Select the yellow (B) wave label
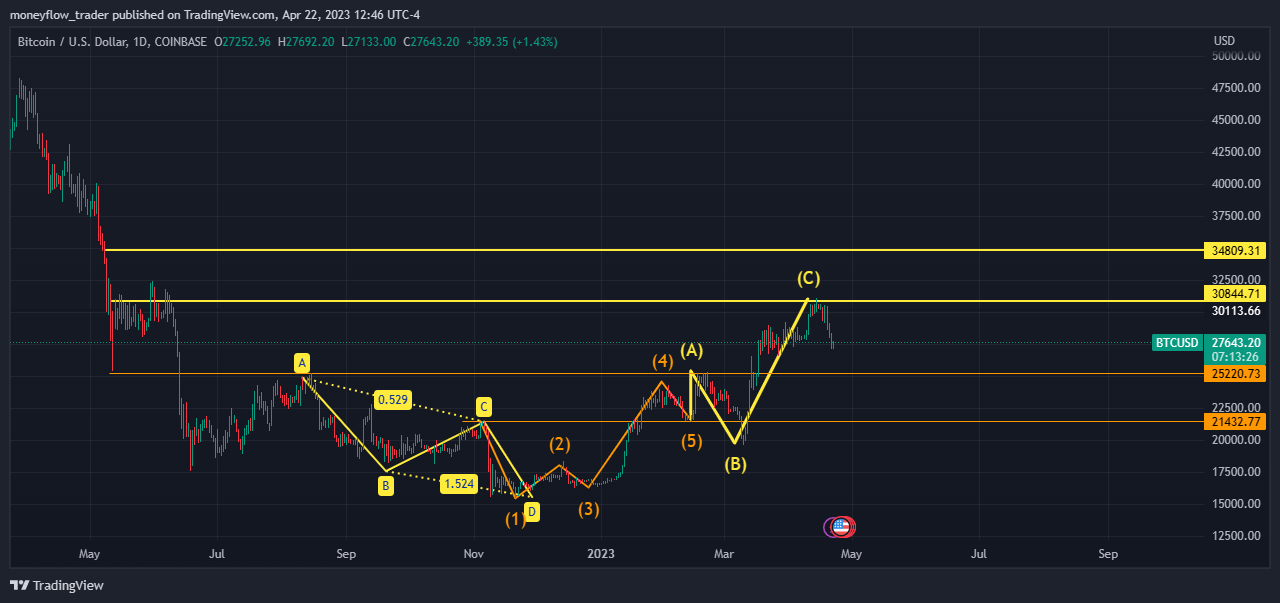This screenshot has height=603, width=1280. click(736, 464)
